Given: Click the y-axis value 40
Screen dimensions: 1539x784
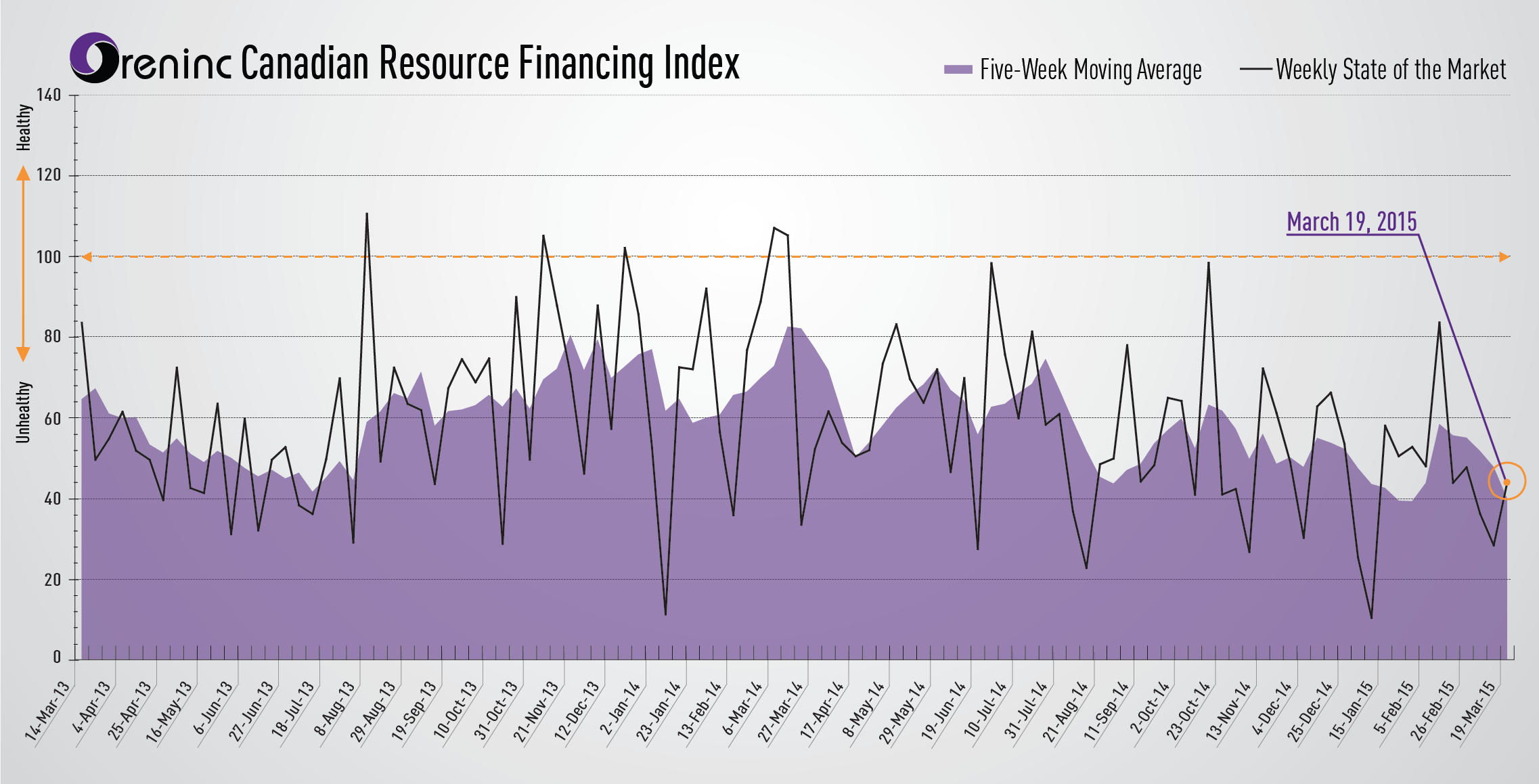Looking at the screenshot, I should 52,499.
